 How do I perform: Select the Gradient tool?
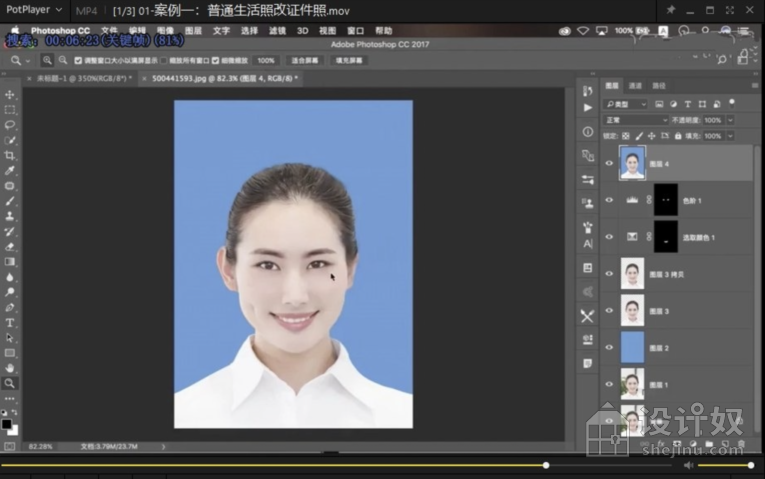pos(9,262)
